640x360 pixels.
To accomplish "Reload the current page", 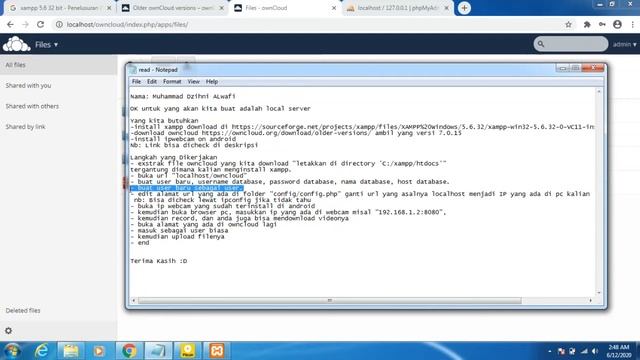I will pos(40,24).
